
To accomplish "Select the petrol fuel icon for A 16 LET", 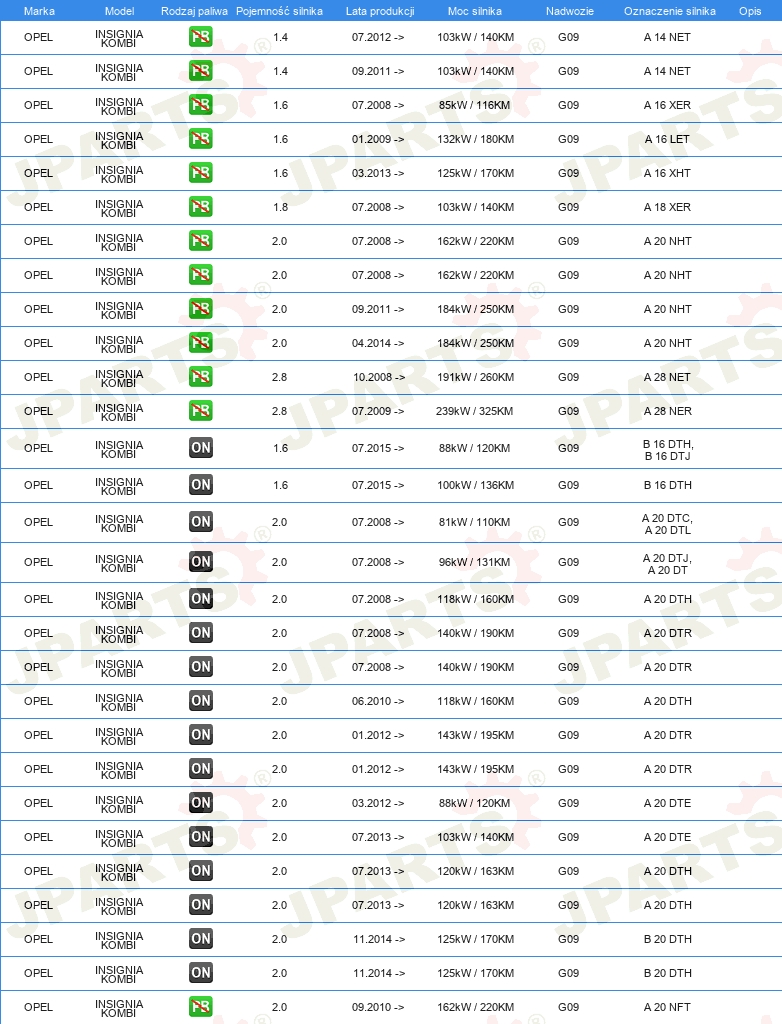I will [x=201, y=139].
